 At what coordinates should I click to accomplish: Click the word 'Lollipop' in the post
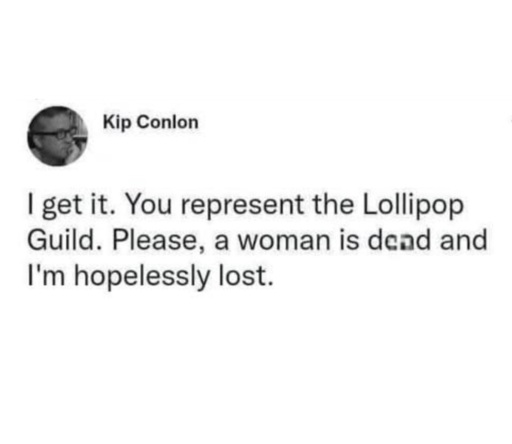coord(413,205)
